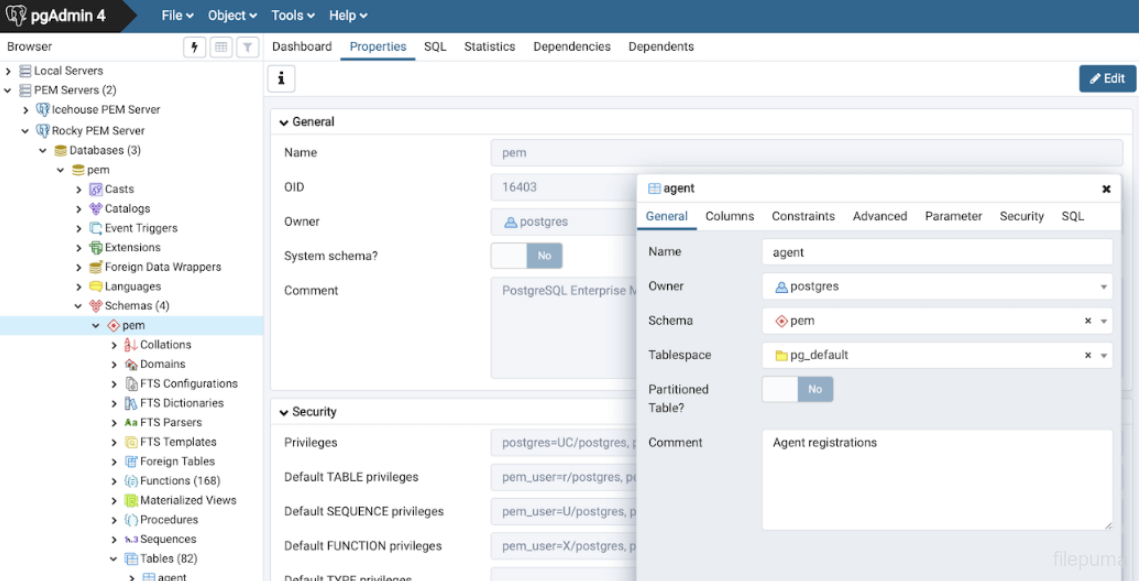This screenshot has width=1139, height=581.
Task: Select the Functions (168) tree node
Action: point(179,481)
